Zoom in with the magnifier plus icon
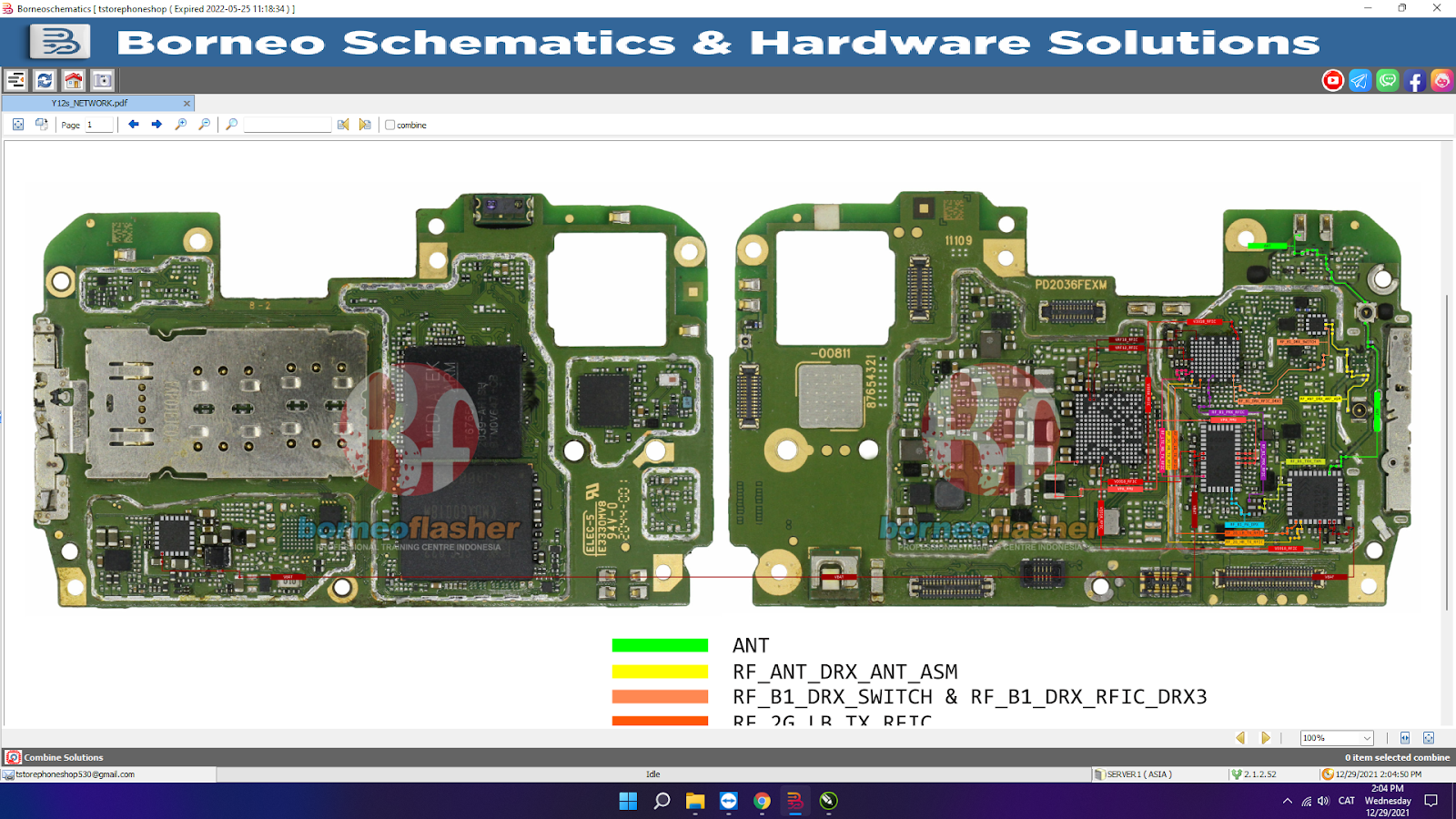The width and height of the screenshot is (1456, 819). (x=181, y=125)
